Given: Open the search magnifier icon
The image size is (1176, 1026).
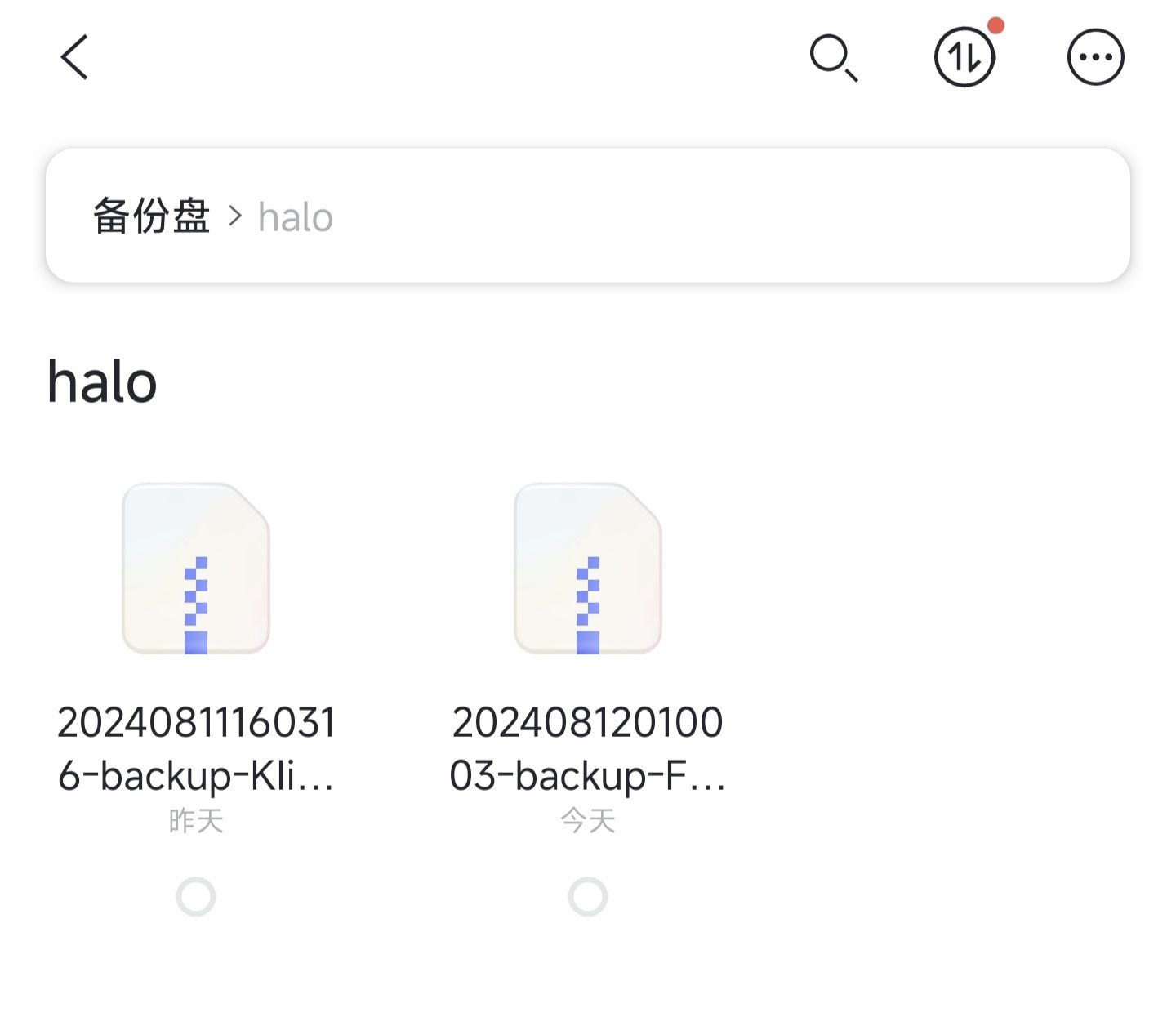Looking at the screenshot, I should [833, 58].
